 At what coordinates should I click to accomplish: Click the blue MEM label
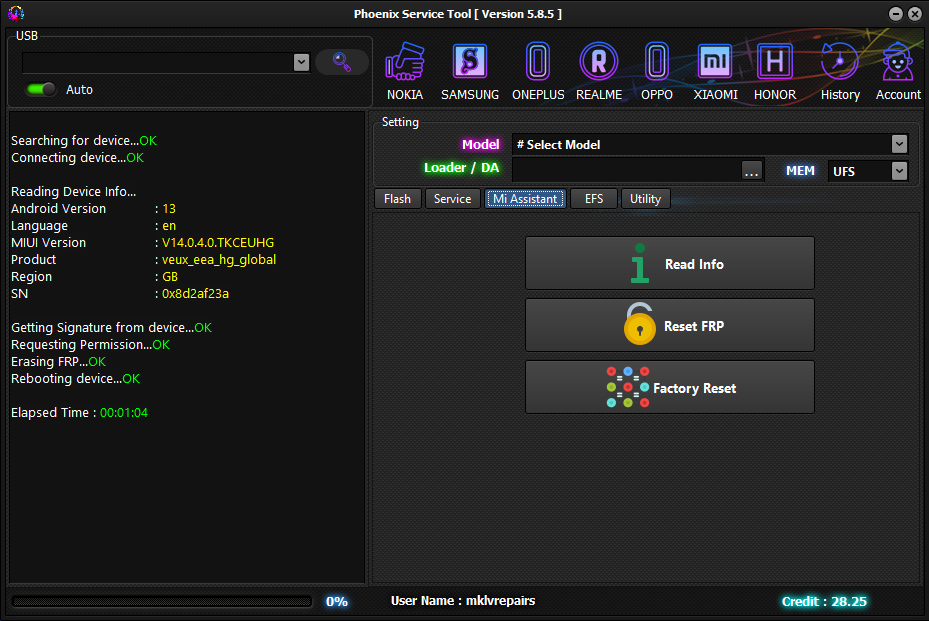[800, 171]
